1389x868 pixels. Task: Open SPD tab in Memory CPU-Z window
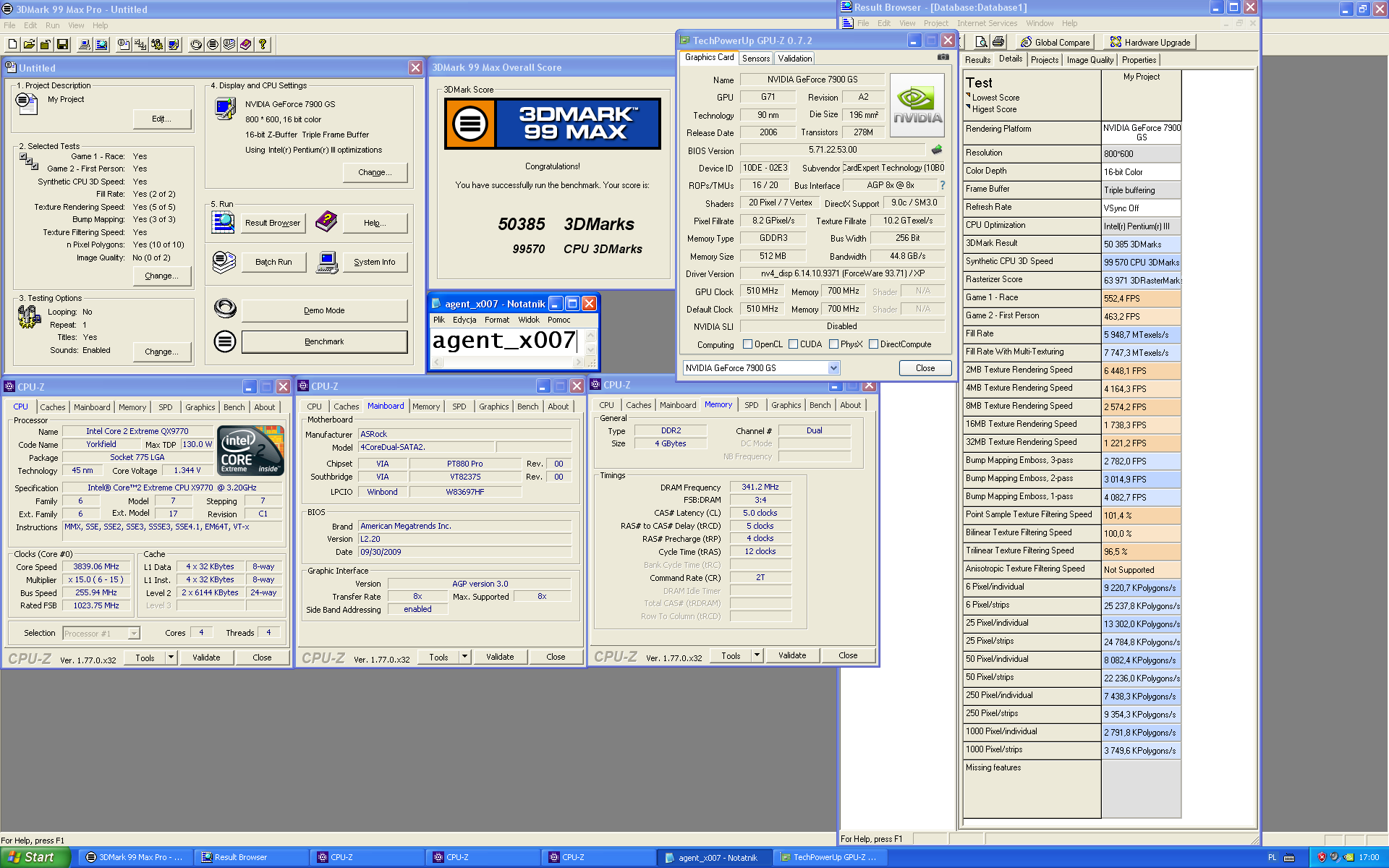(x=752, y=405)
